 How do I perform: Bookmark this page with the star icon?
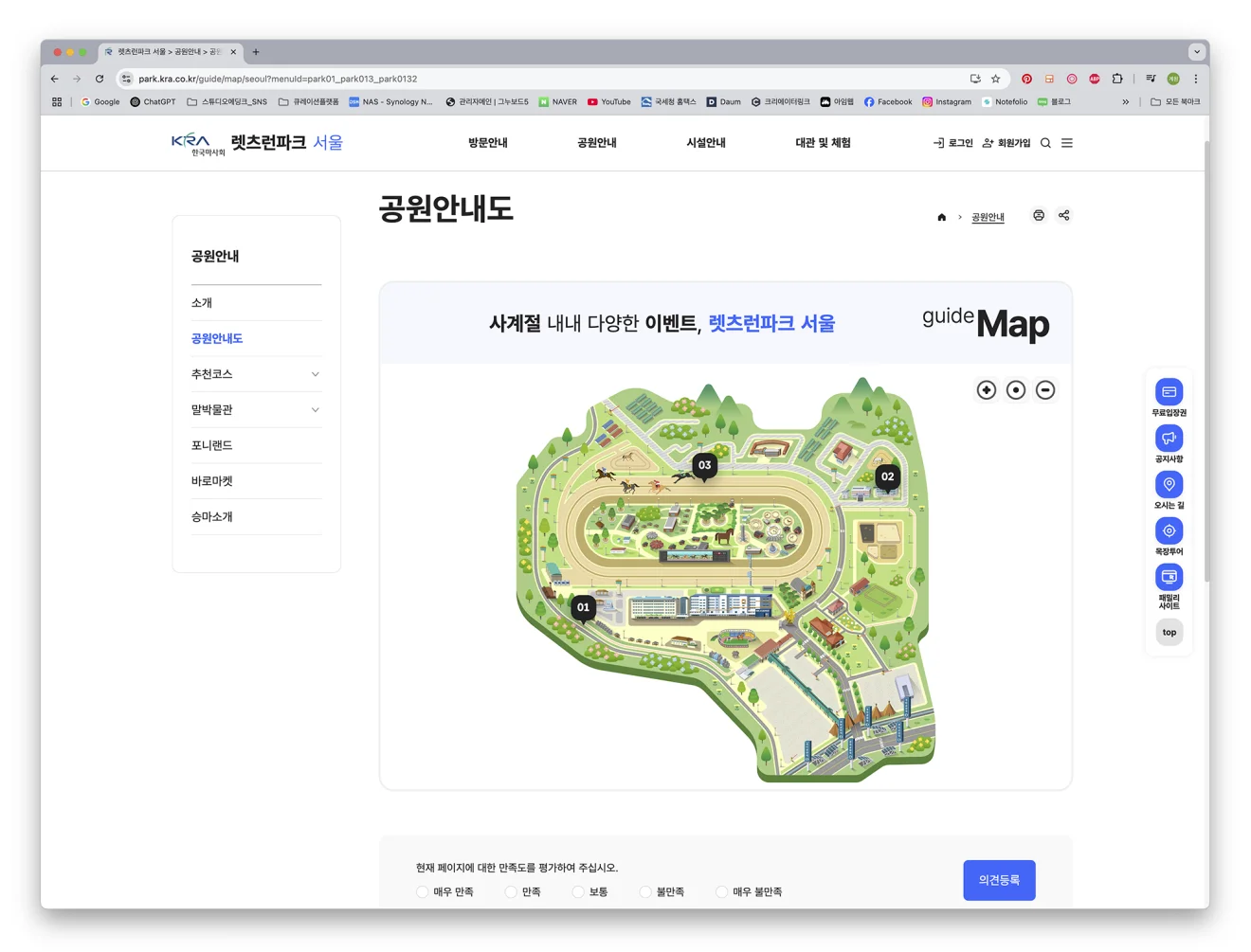996,79
